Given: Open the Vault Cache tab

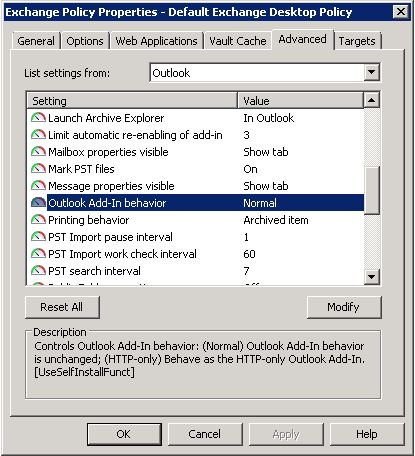Looking at the screenshot, I should [238, 41].
